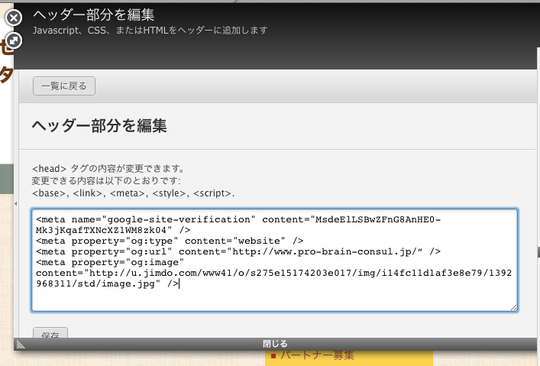Click the tag list line starting with <base>
540x366 pixels.
point(133,193)
